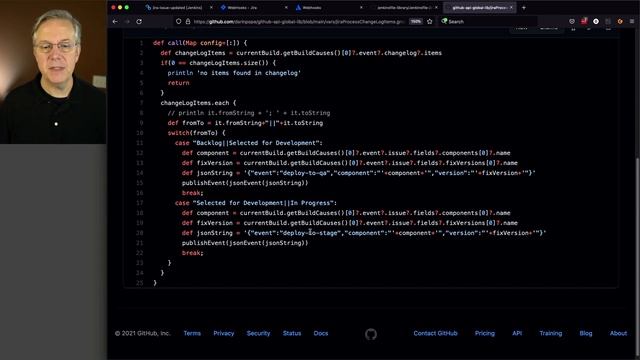The image size is (640, 360).
Task: Switch to the jenkinsfile-library tab
Action: pos(404,7)
